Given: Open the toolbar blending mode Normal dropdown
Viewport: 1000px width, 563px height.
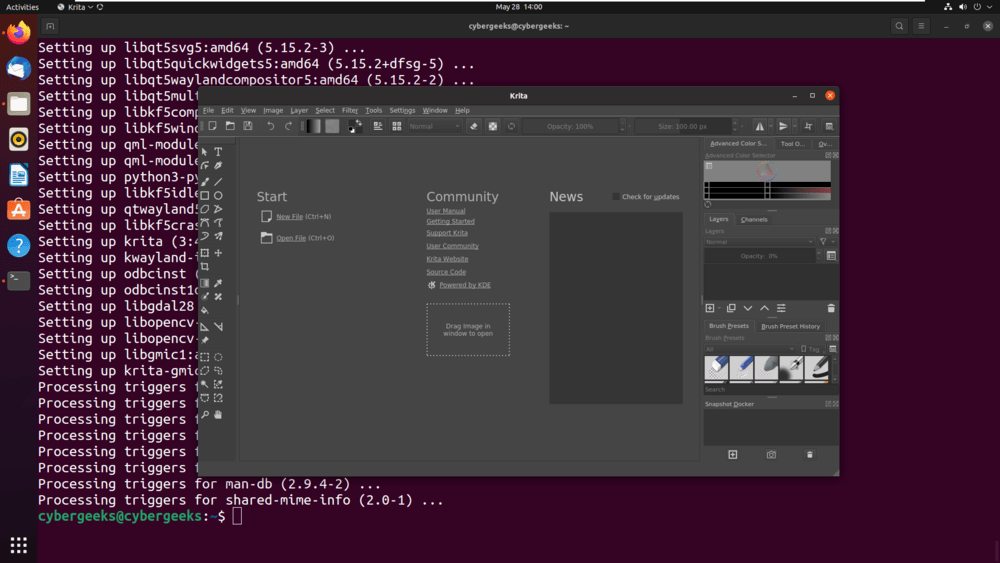Looking at the screenshot, I should point(434,126).
